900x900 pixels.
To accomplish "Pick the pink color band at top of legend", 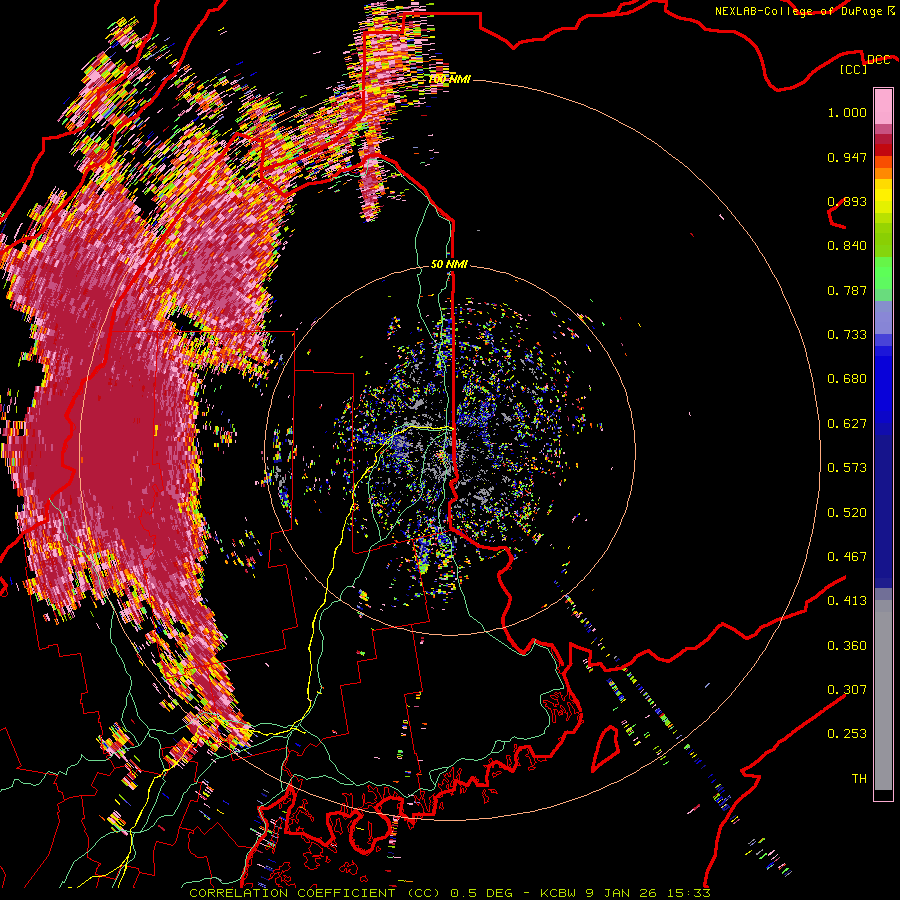I will [883, 106].
